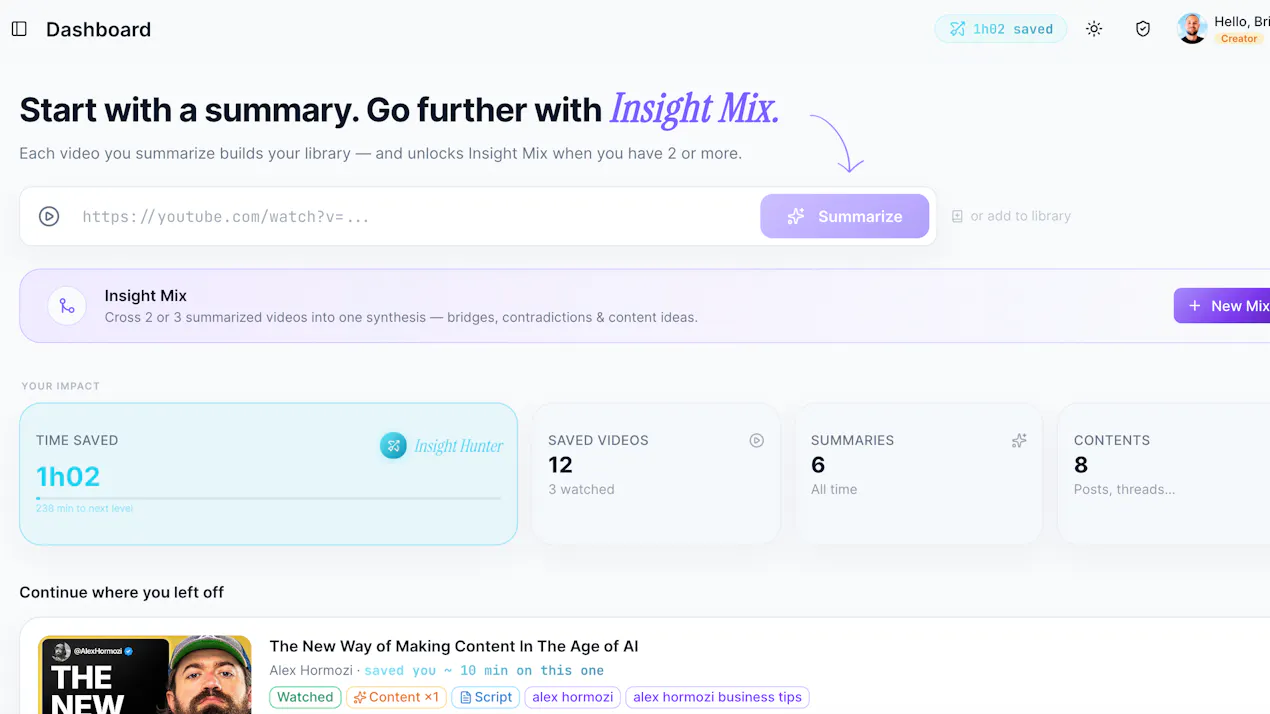The image size is (1270, 714).
Task: Switch theme with the sun icon
Action: tap(1094, 29)
